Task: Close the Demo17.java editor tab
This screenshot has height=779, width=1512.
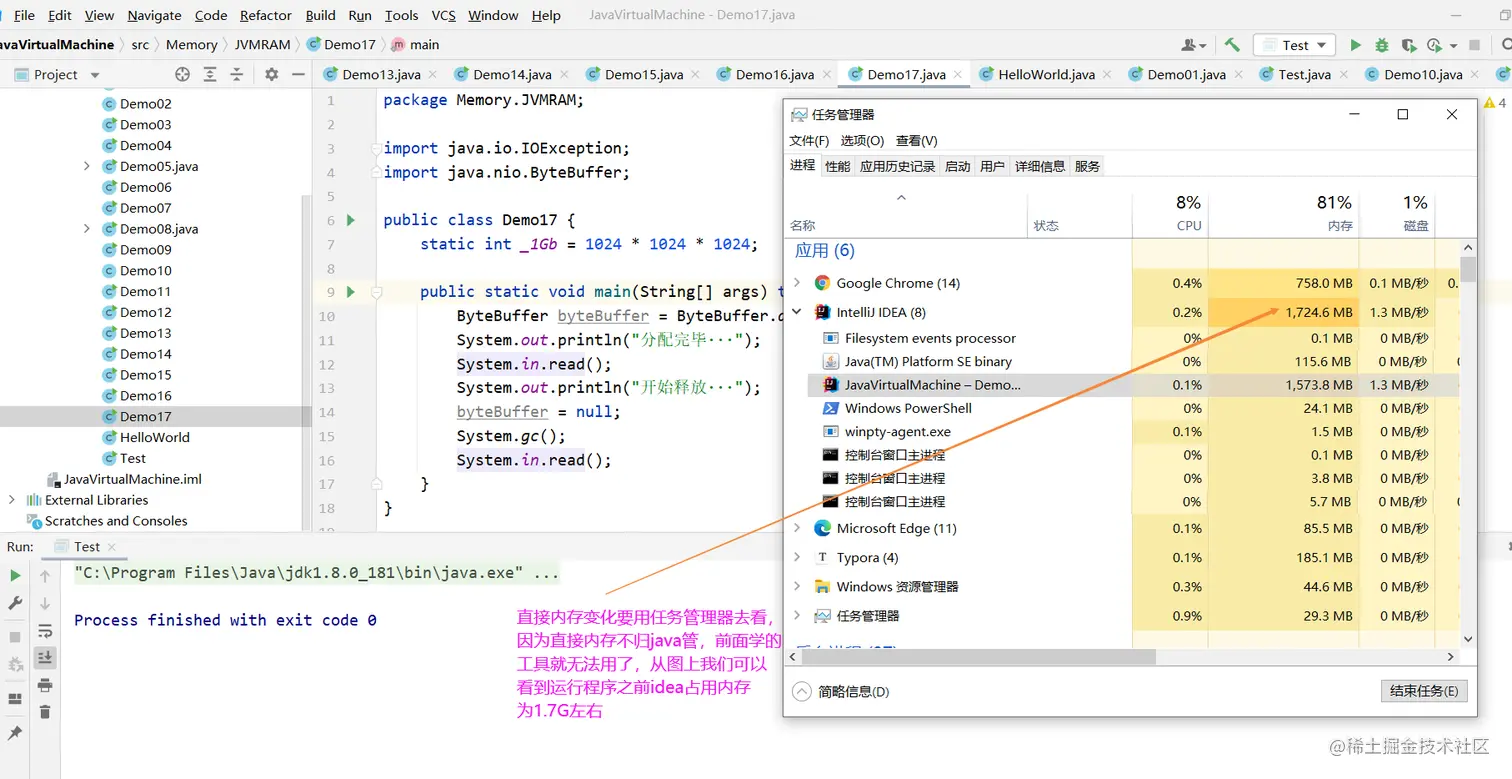Action: tap(958, 74)
